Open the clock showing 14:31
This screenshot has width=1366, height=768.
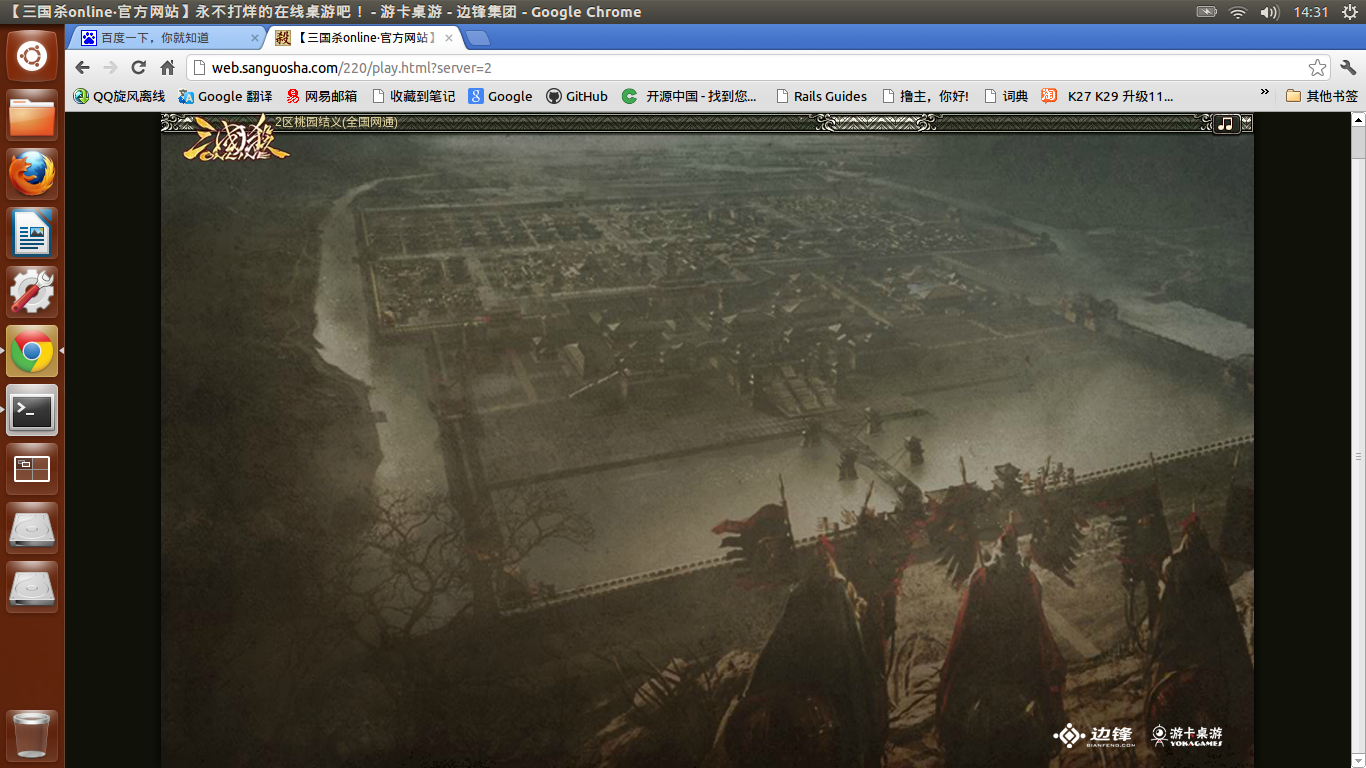tap(1310, 12)
